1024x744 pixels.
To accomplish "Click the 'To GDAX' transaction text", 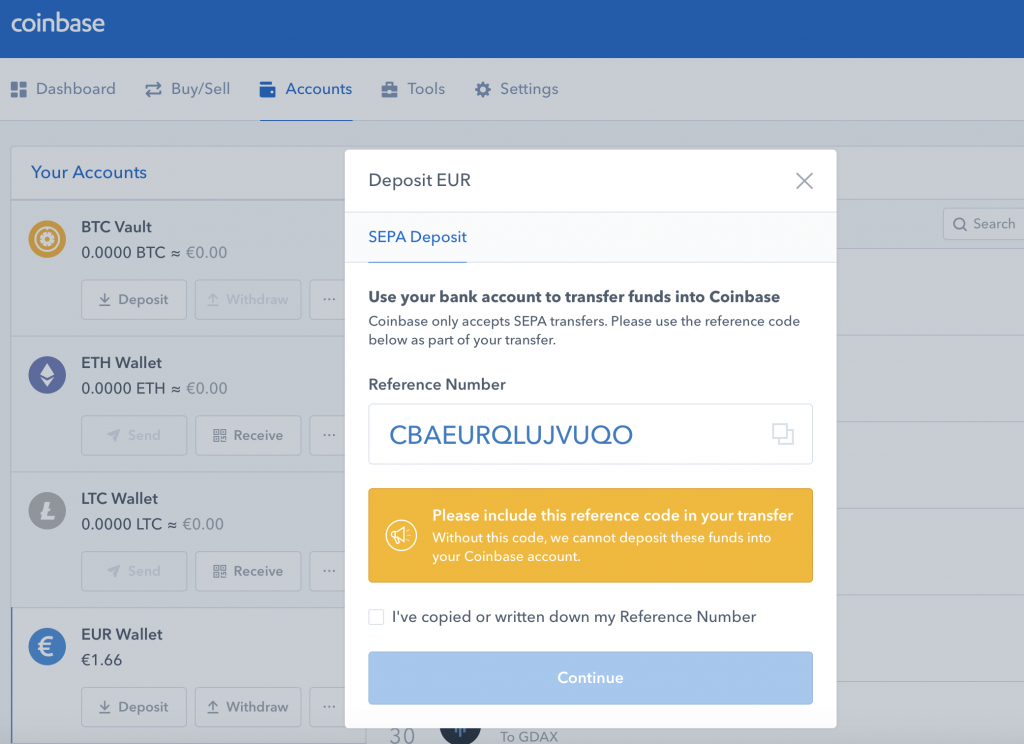I will pyautogui.click(x=529, y=736).
